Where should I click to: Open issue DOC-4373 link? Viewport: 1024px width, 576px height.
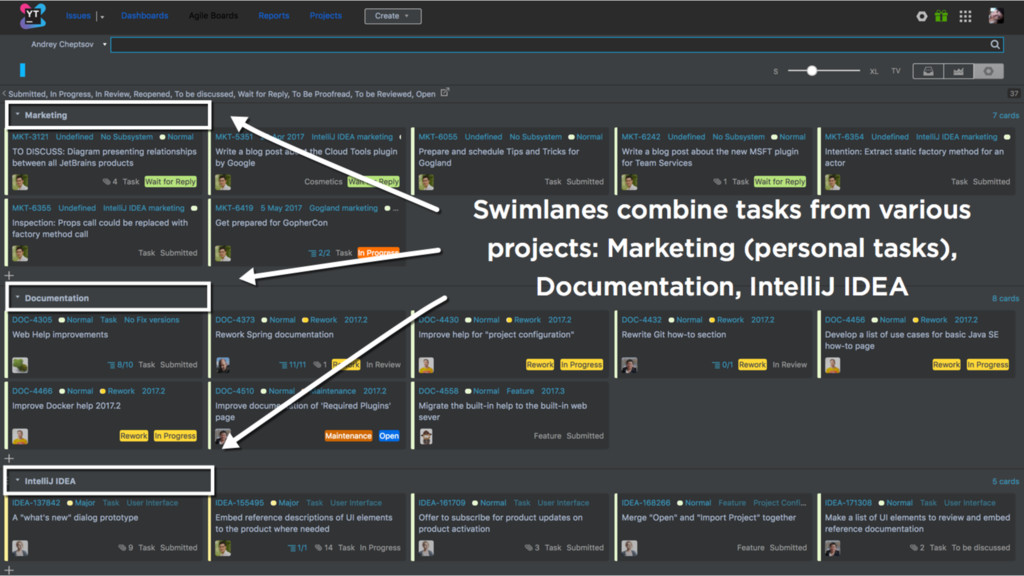tap(235, 319)
